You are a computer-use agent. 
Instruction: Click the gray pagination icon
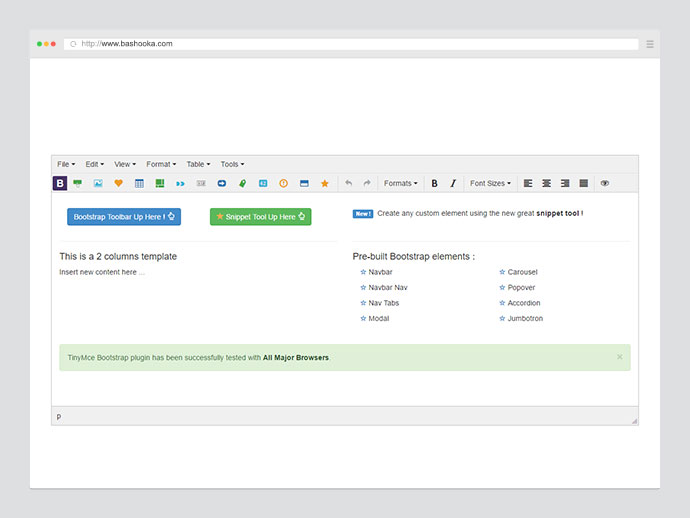click(201, 183)
